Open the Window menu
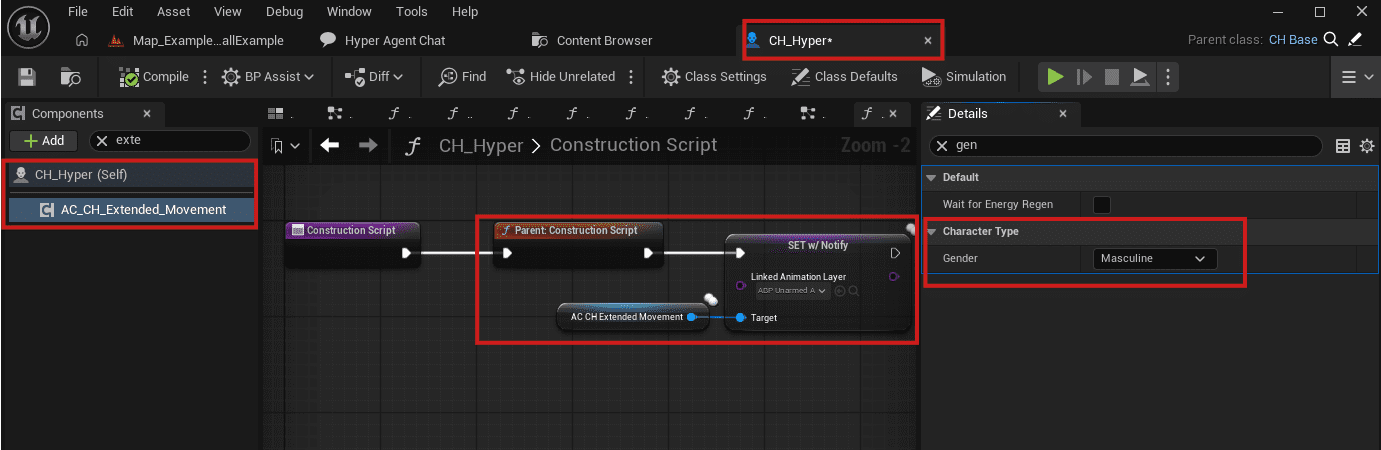Image resolution: width=1381 pixels, height=450 pixels. coord(351,12)
